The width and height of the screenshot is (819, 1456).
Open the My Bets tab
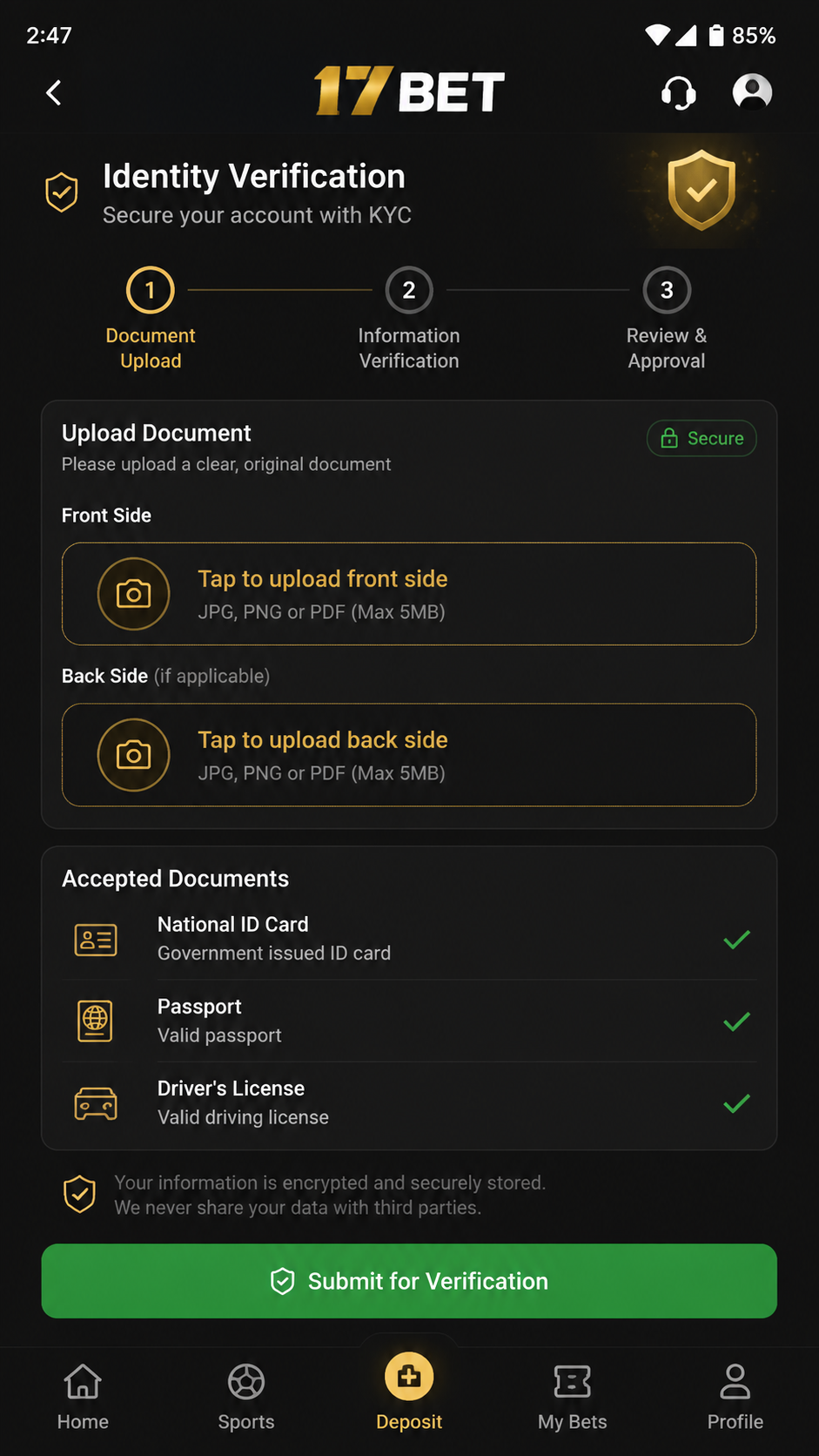point(572,1398)
